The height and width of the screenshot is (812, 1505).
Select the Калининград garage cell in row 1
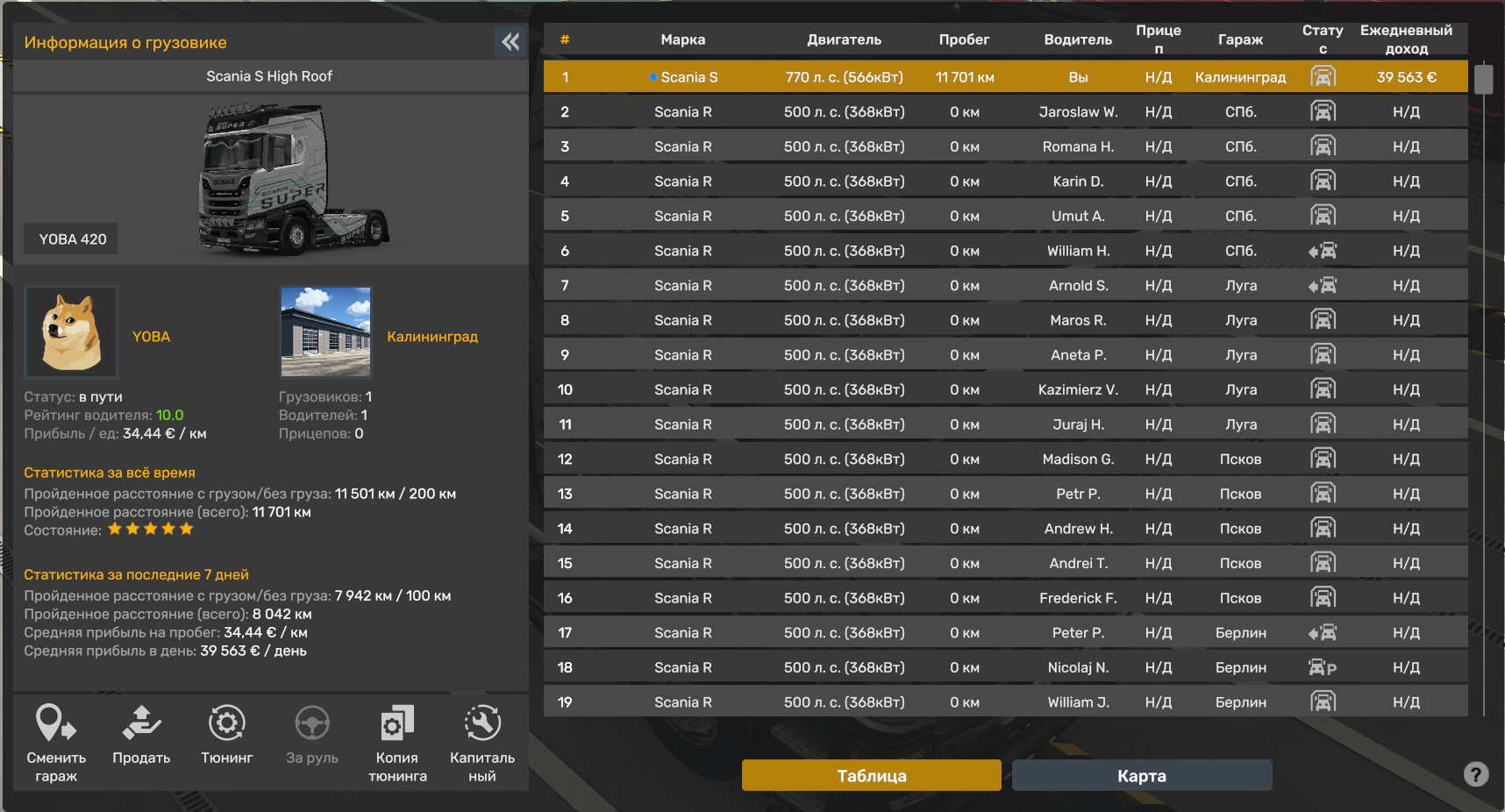click(x=1240, y=77)
